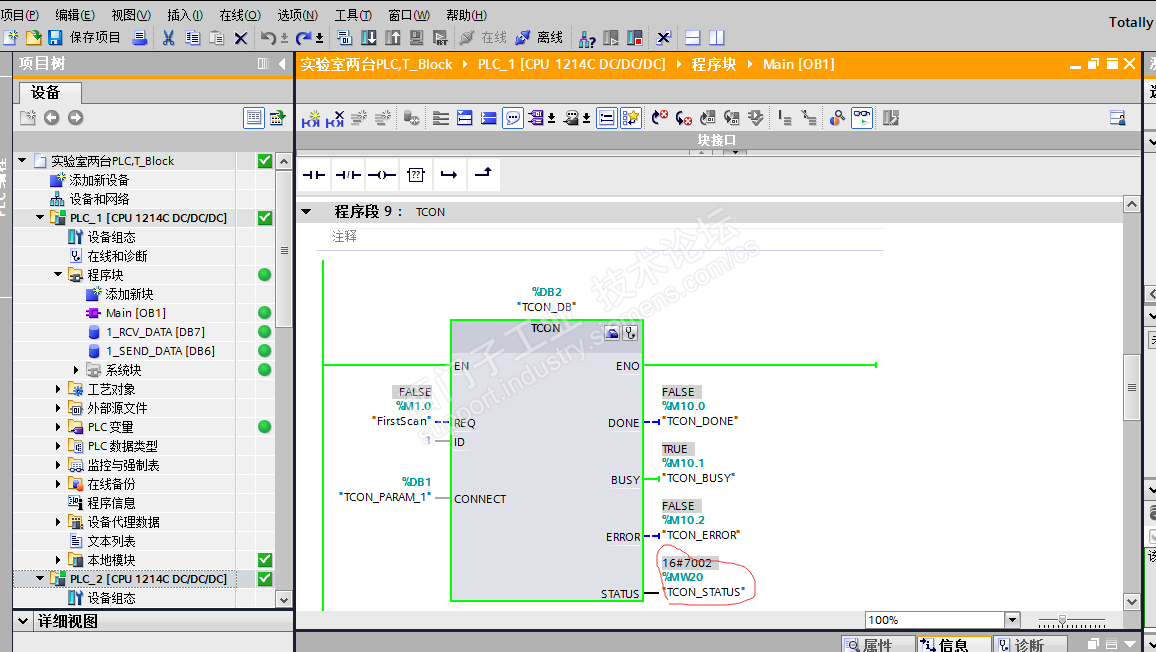Click the print icon in main toolbar
This screenshot has height=652, width=1156.
pos(139,37)
